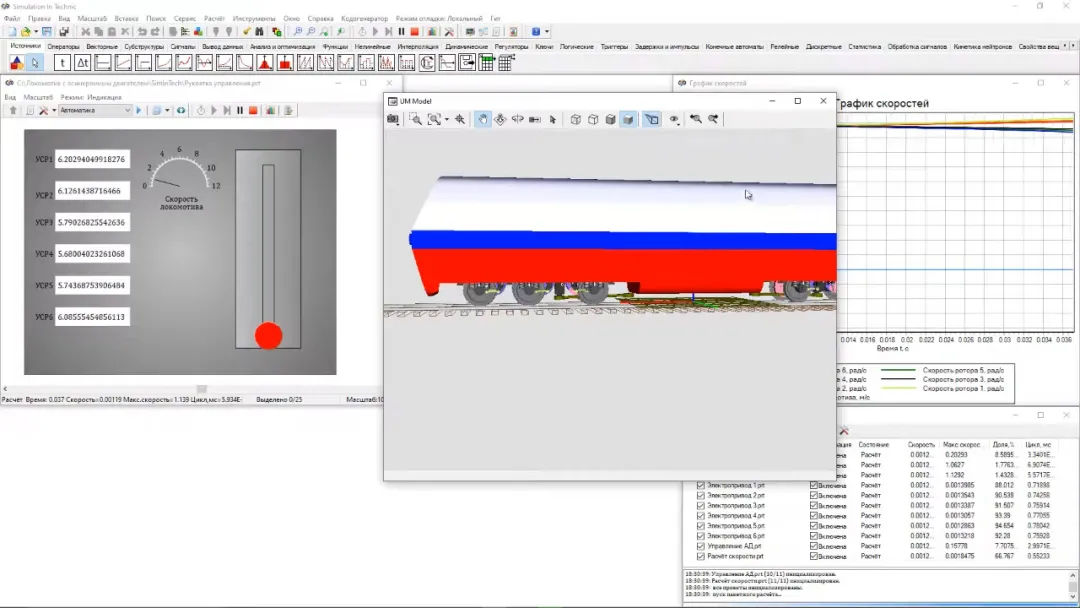Click the red stop button in main toolbar

[x=415, y=32]
